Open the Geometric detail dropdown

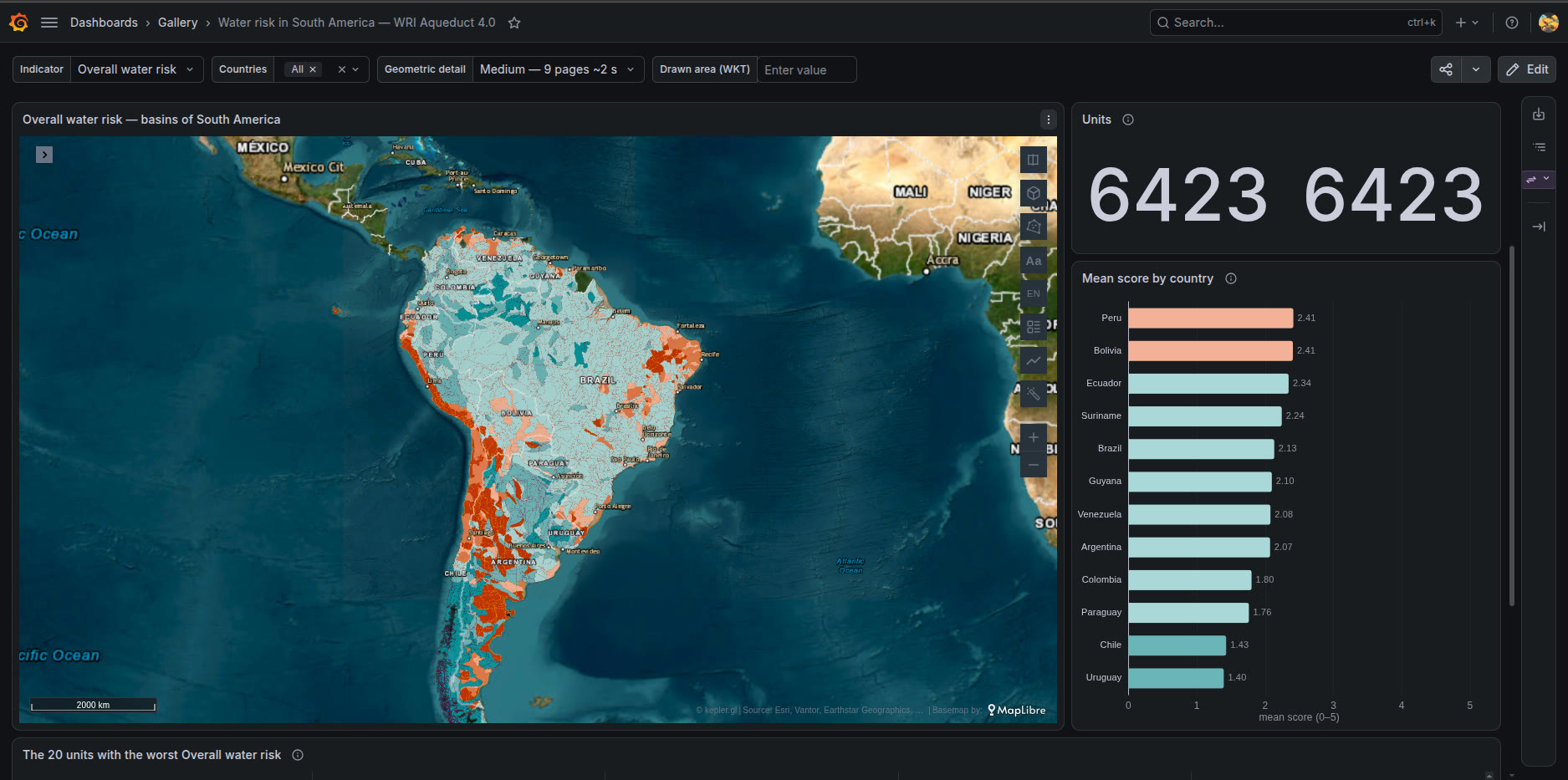point(558,69)
